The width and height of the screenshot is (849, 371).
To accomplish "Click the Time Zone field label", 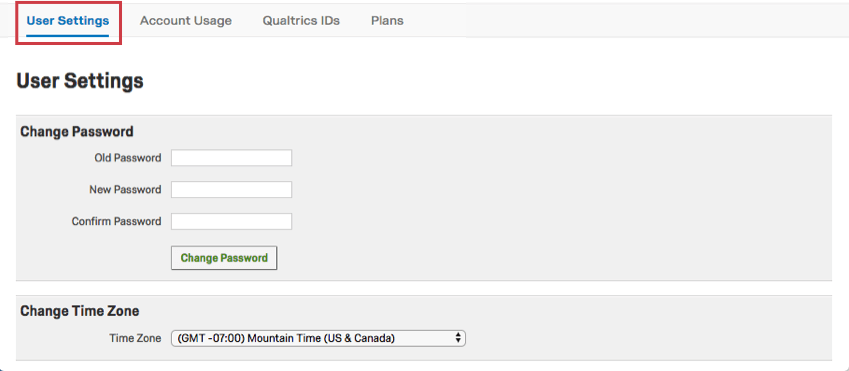I will click(x=135, y=339).
